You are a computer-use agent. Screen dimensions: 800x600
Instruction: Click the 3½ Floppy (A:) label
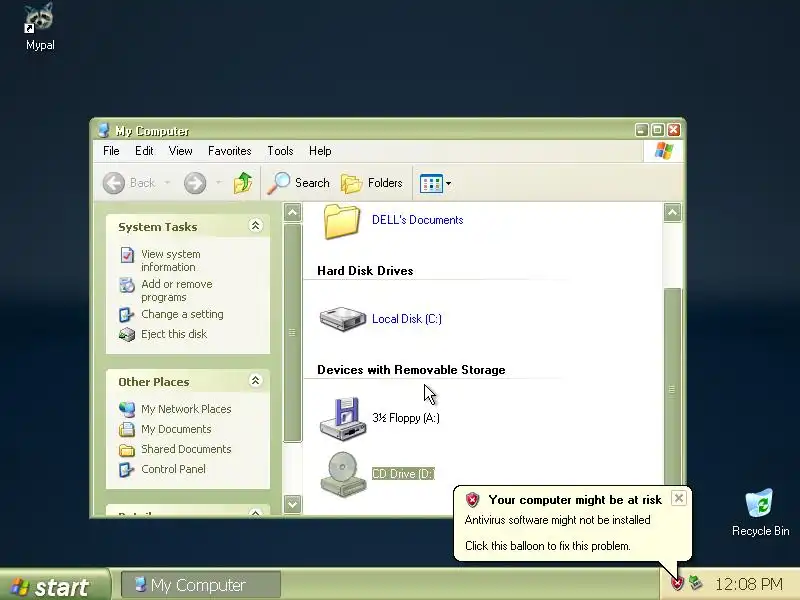click(x=406, y=418)
